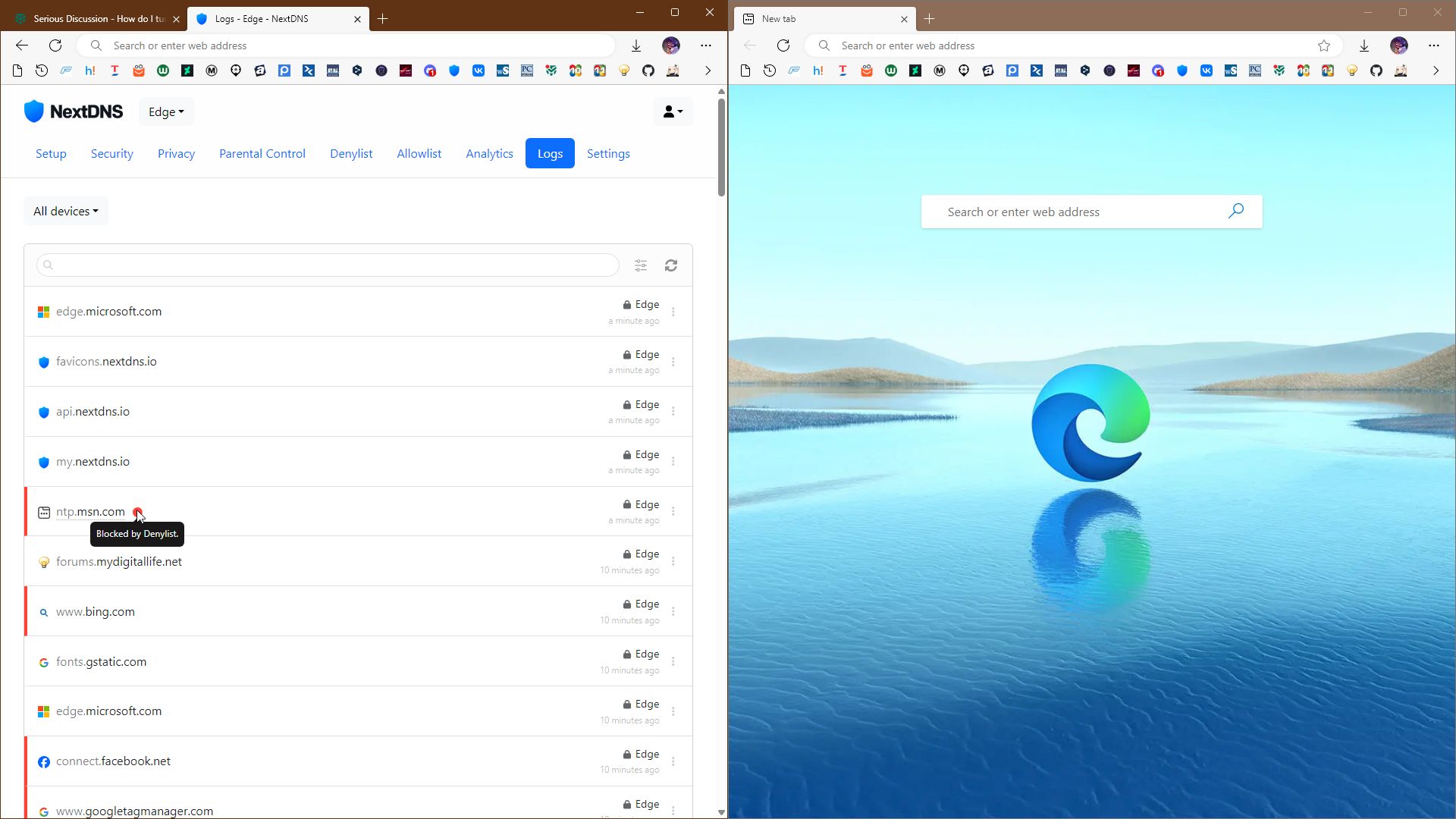Open the NextDNS account menu dropdown

click(673, 111)
